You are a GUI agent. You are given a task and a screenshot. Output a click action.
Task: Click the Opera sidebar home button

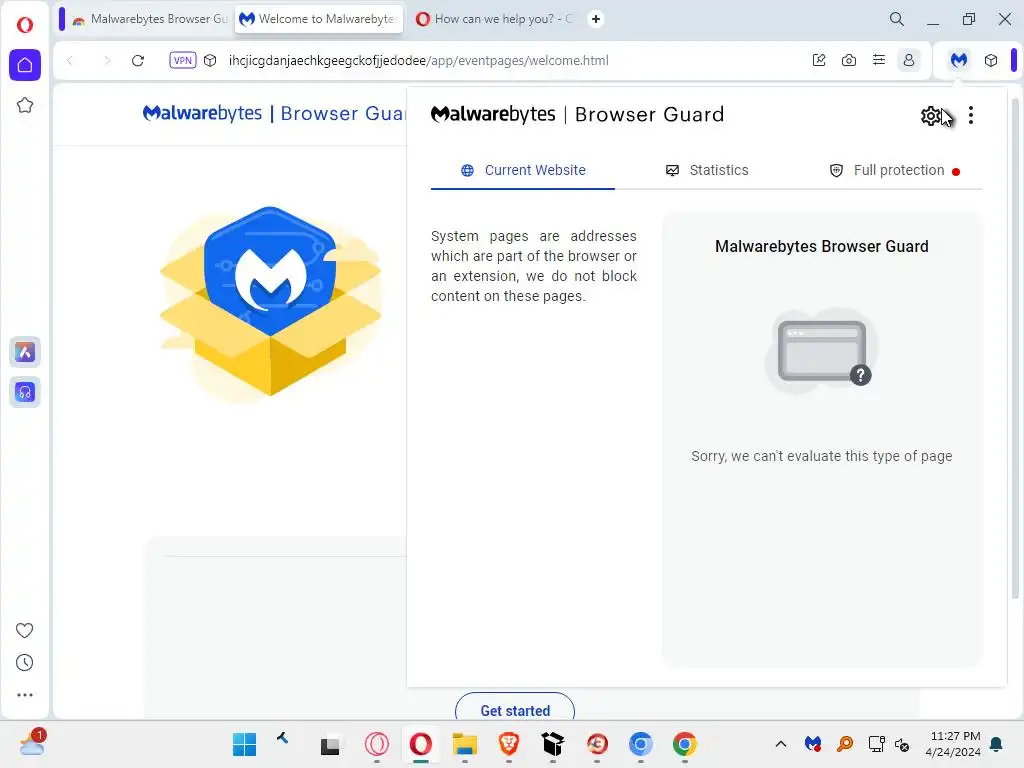(25, 65)
